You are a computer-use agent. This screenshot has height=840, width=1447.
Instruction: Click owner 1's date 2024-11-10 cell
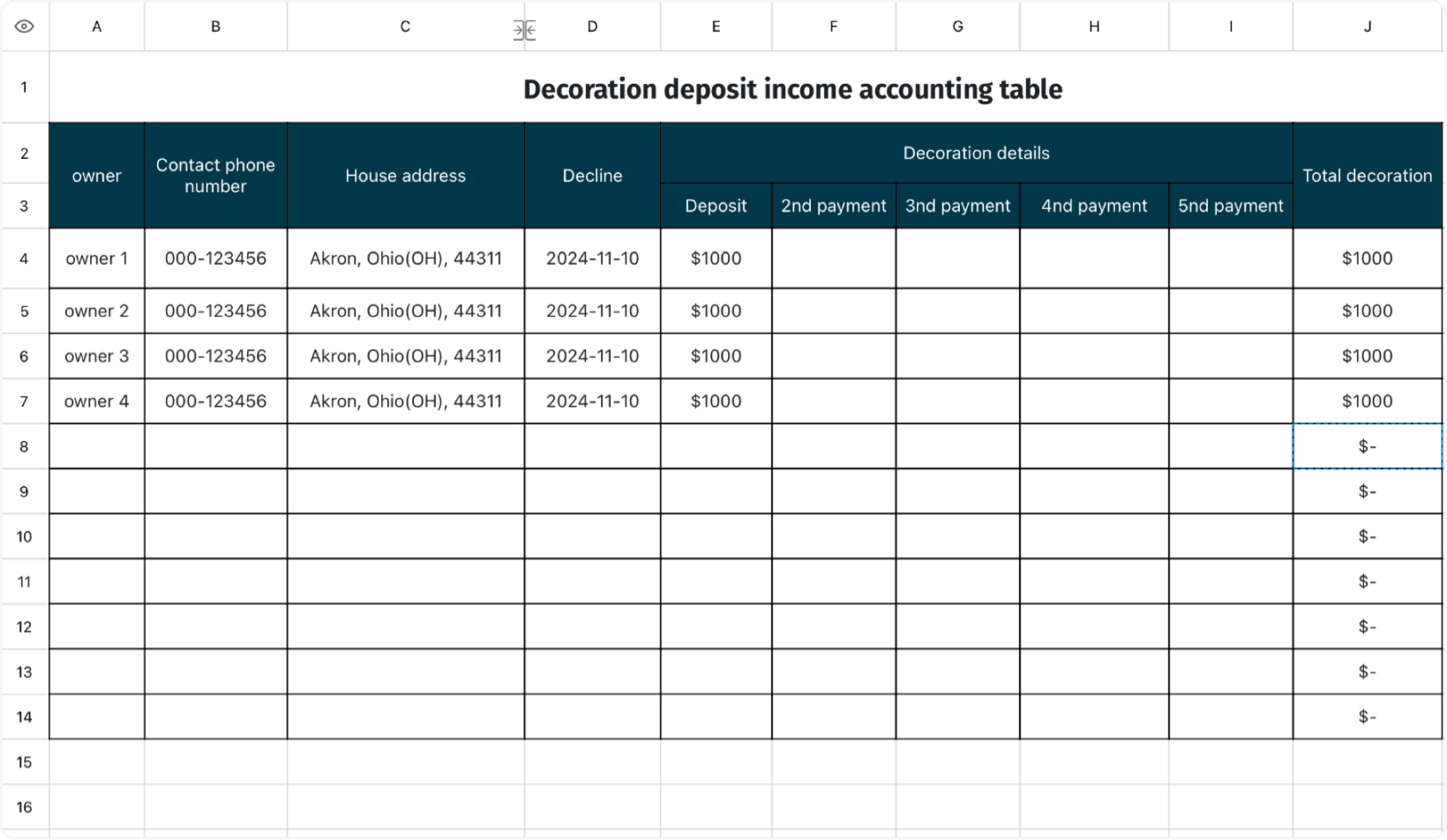coord(592,259)
